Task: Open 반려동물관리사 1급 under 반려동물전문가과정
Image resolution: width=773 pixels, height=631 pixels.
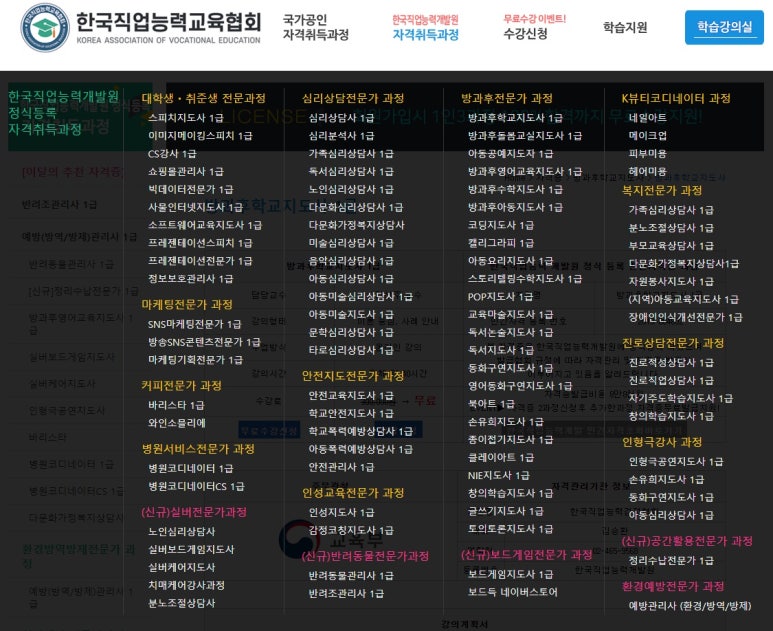Action: click(x=351, y=575)
